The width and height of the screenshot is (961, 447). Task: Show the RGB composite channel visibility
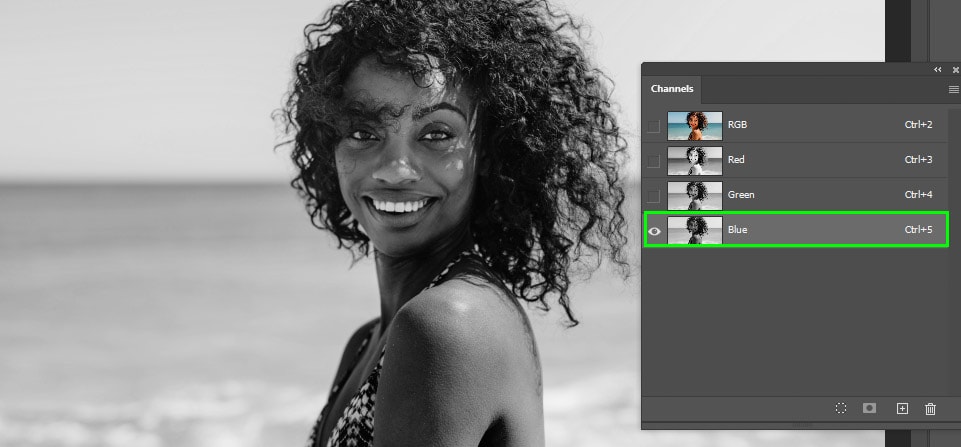click(x=654, y=126)
